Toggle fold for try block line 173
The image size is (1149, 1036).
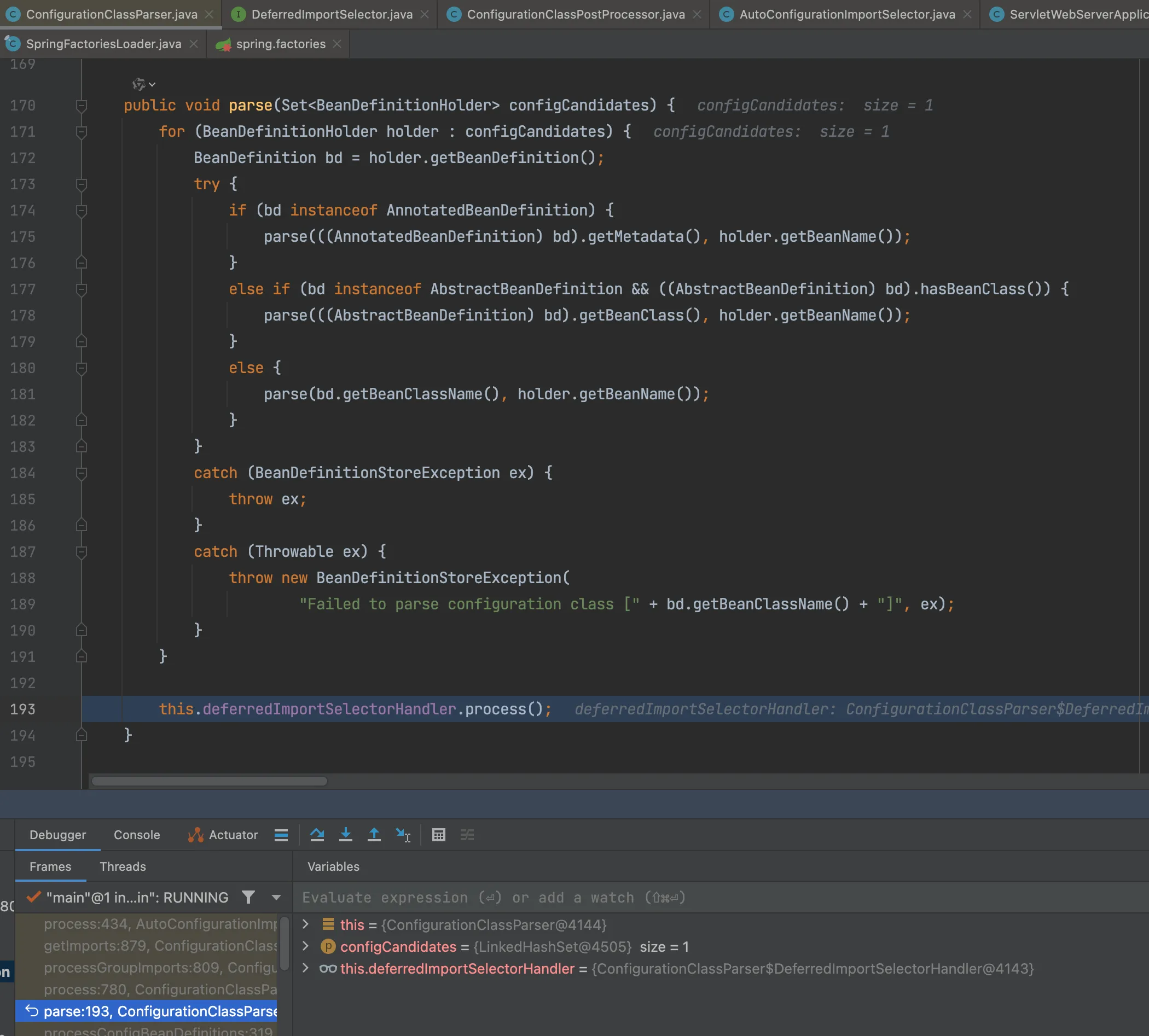82,184
